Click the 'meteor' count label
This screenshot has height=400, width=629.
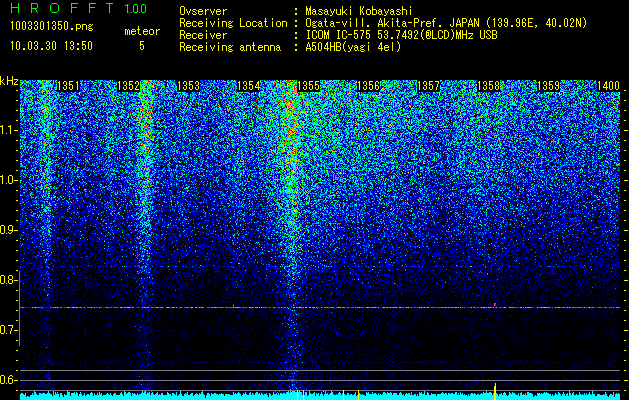[x=142, y=31]
